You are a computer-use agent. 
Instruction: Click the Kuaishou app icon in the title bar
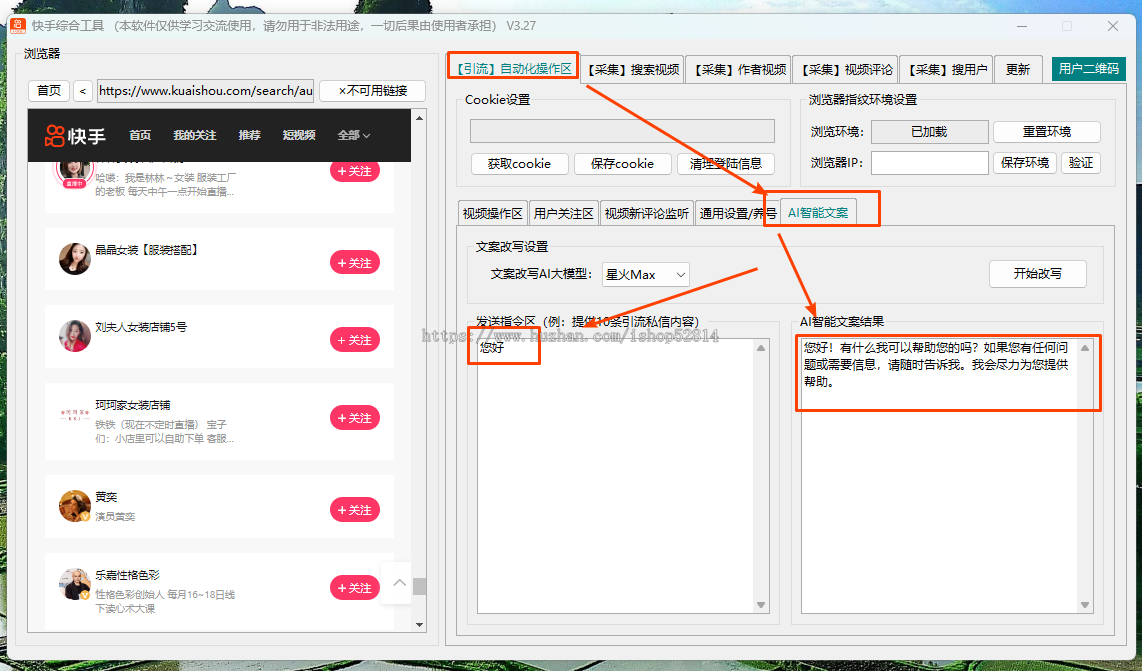17,26
